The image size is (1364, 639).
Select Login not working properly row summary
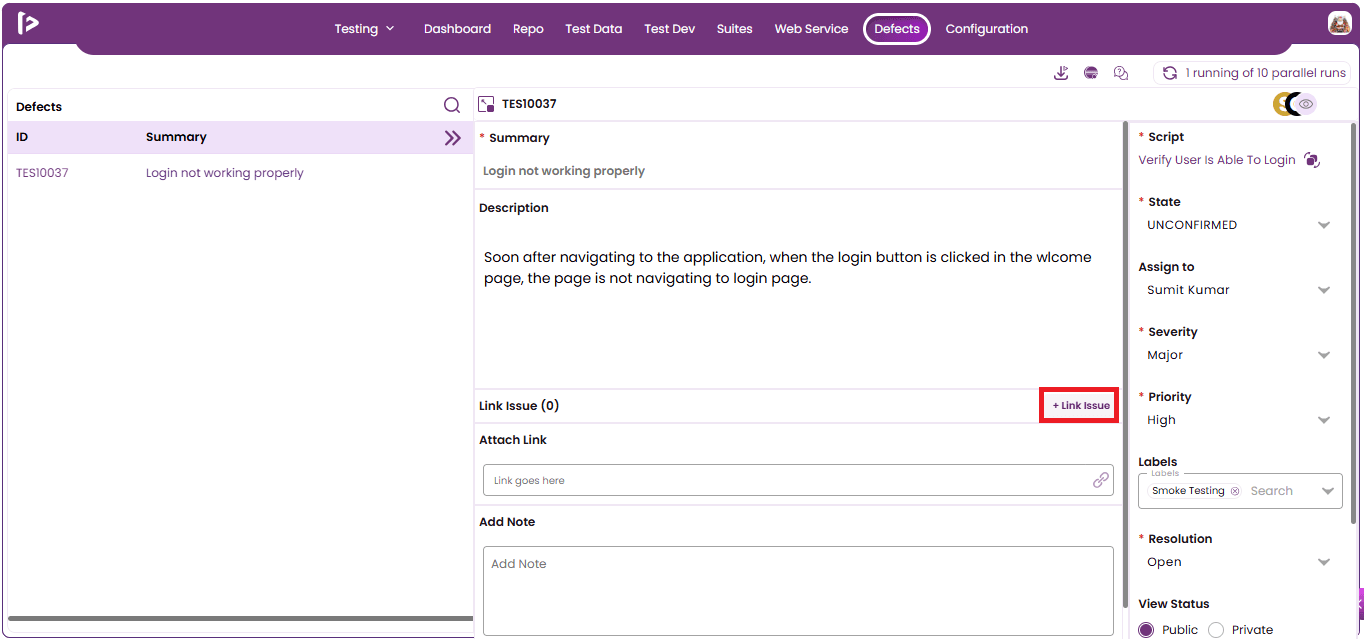click(x=225, y=173)
